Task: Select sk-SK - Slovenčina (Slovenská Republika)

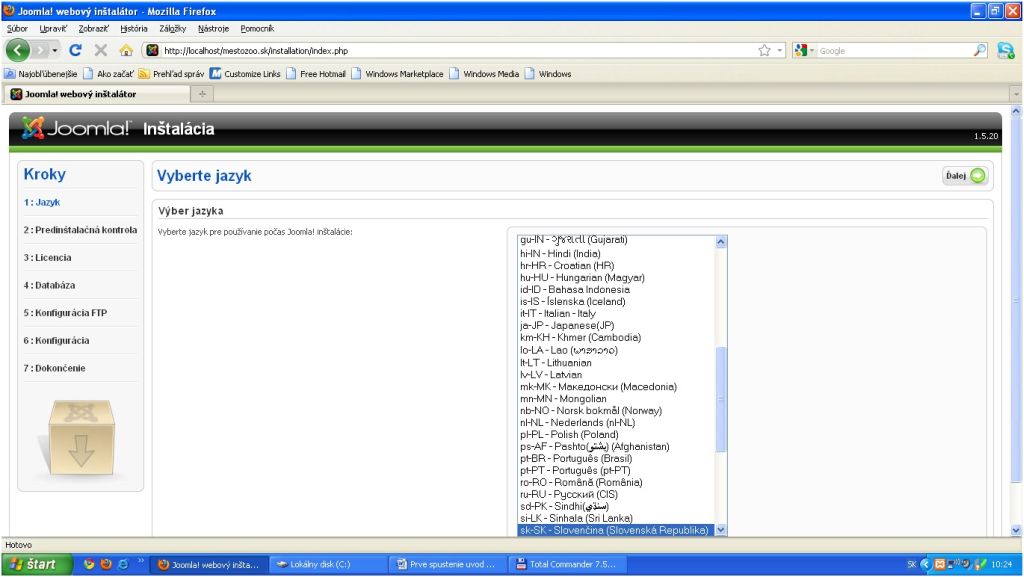Action: [x=616, y=530]
